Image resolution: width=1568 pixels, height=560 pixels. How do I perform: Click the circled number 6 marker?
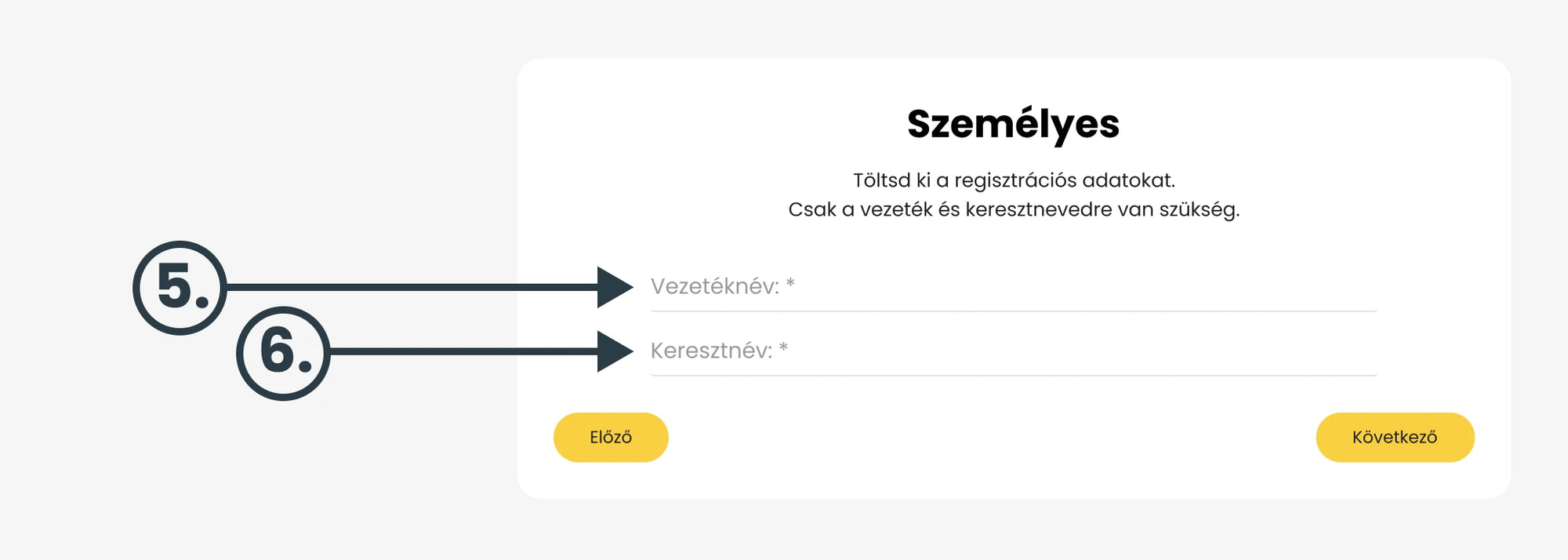click(283, 353)
